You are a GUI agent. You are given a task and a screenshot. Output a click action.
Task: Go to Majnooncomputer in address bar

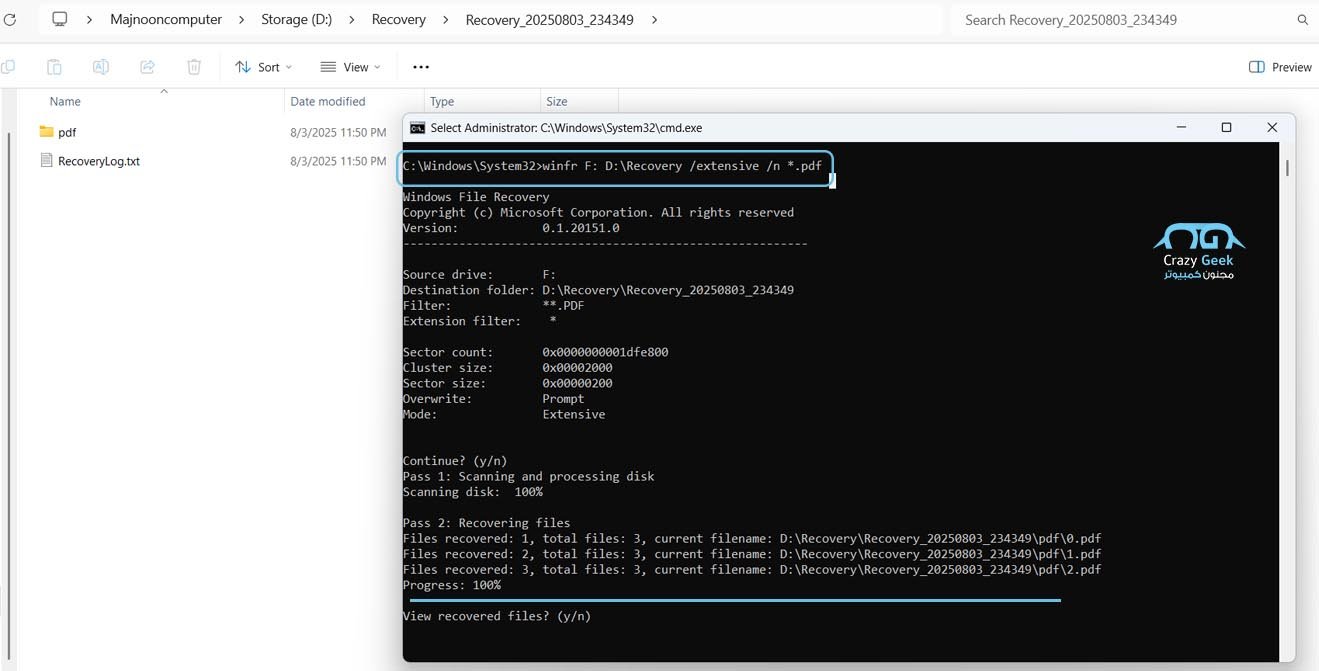[x=166, y=20]
